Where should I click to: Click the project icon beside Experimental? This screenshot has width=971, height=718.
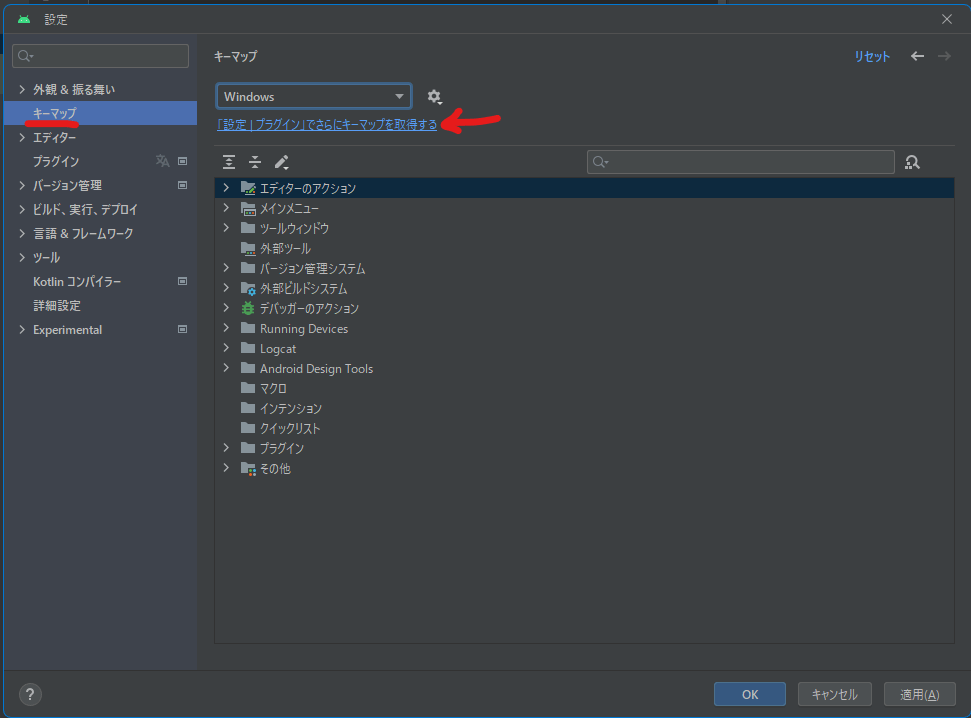point(183,330)
